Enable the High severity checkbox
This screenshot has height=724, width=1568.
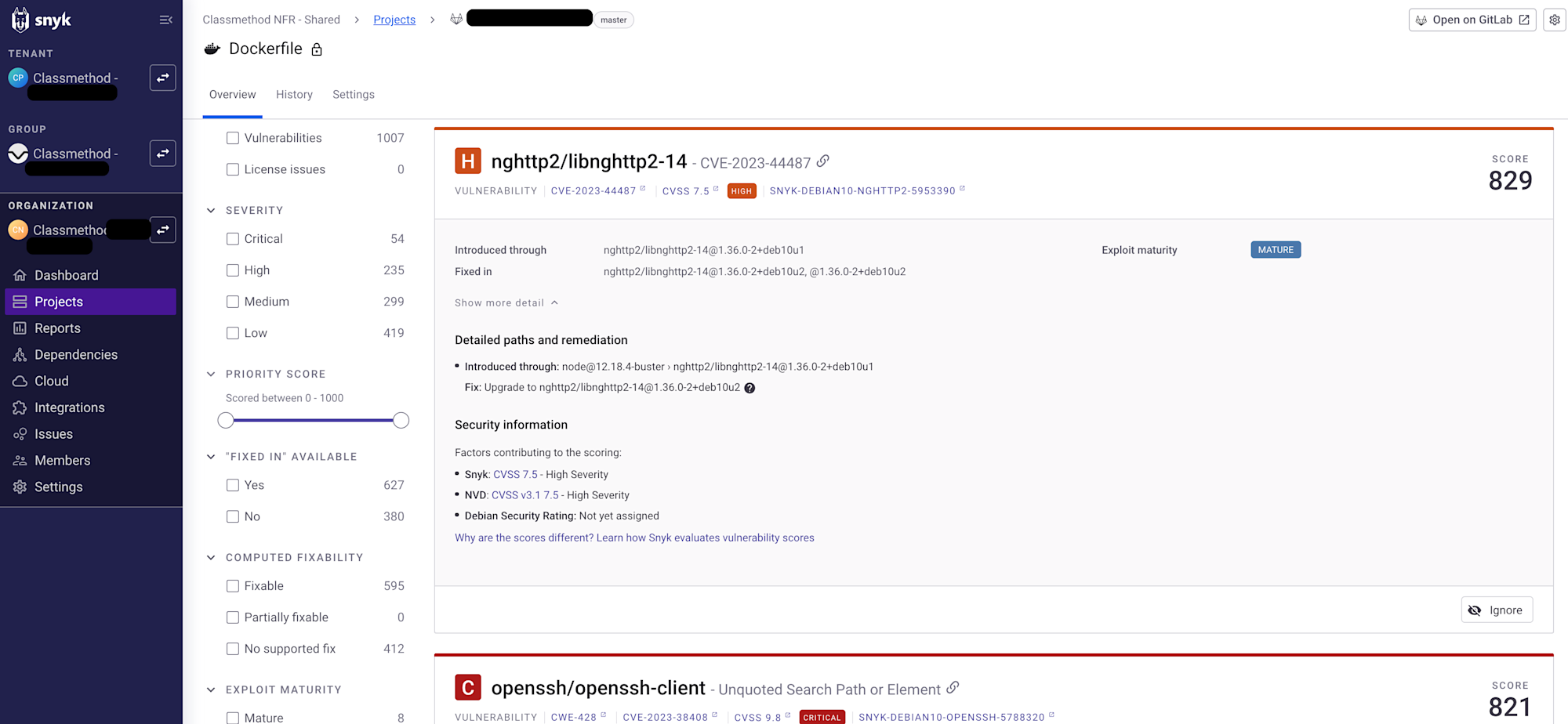[233, 270]
